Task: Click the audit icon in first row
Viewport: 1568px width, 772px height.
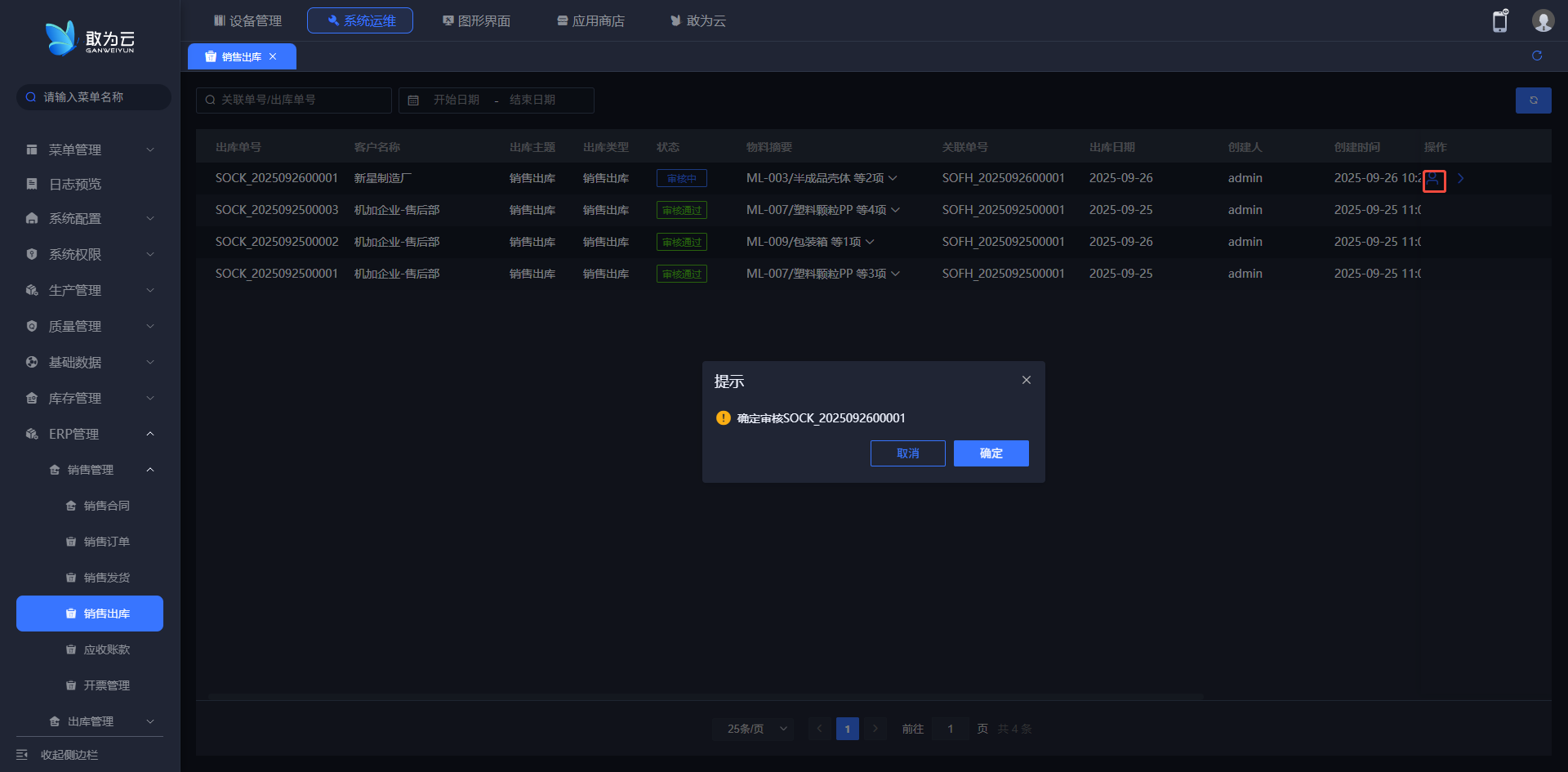Action: coord(1434,180)
